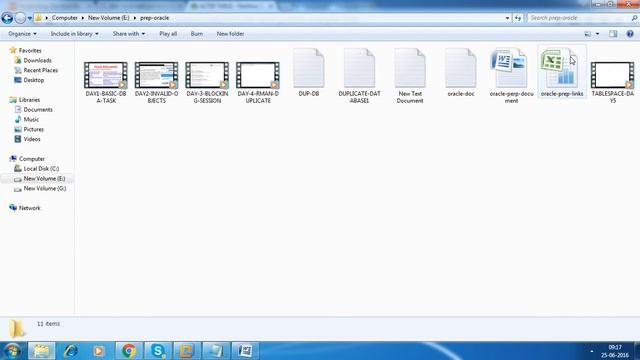Select the DAY-4-RMAN-DUPLICATE video thumbnail

[x=258, y=75]
